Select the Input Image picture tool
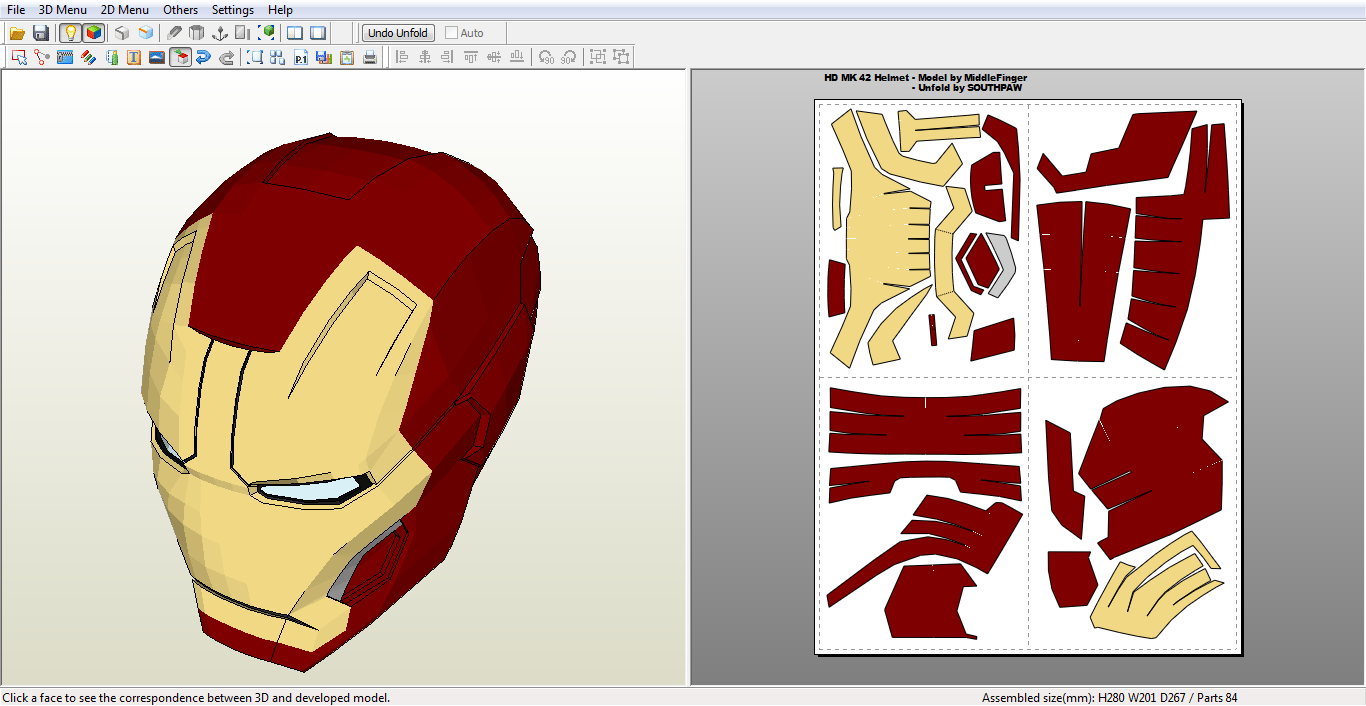 click(x=157, y=57)
